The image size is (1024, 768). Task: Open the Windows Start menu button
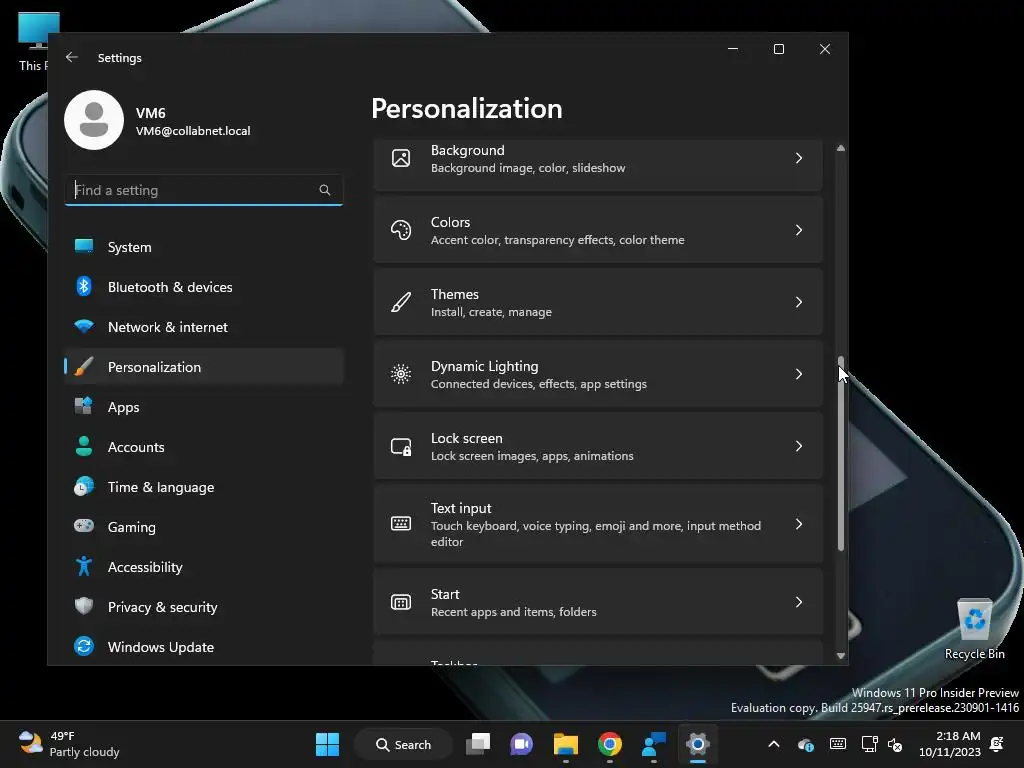tap(327, 744)
